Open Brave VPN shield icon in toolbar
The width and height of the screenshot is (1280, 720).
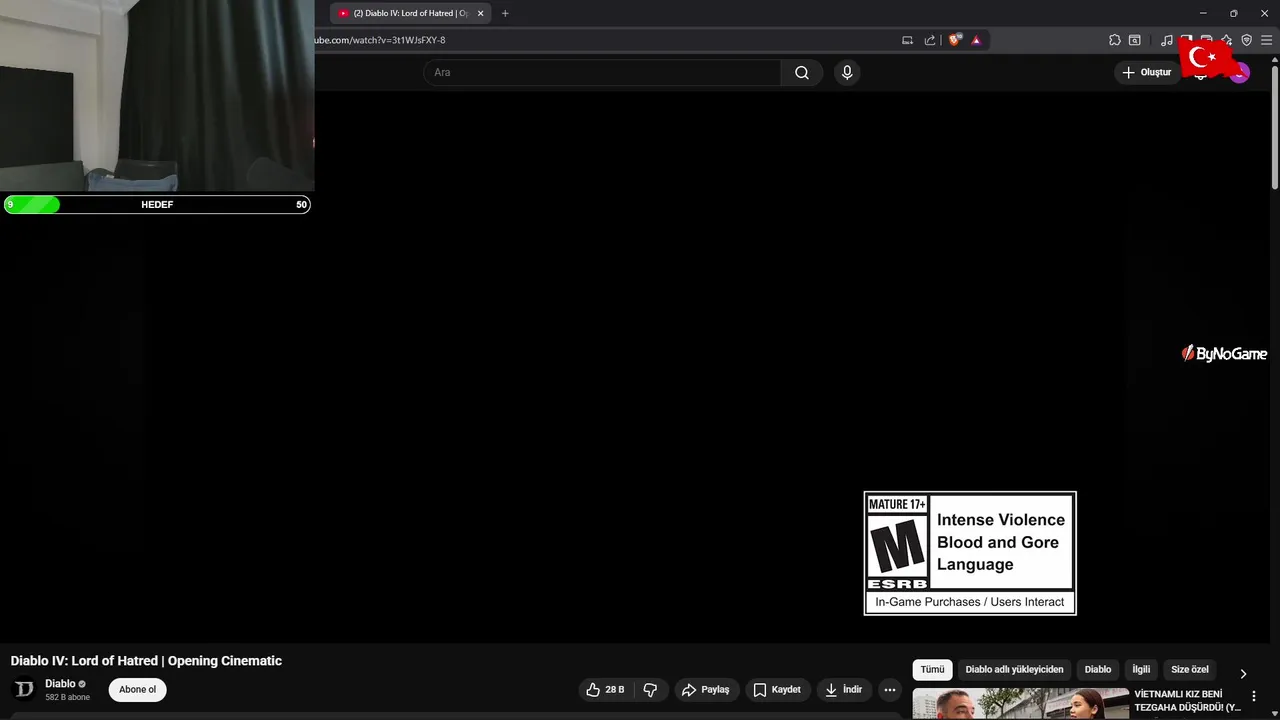(1246, 40)
